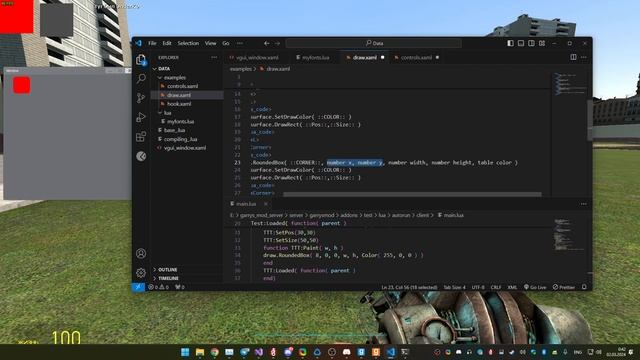Change encoding UTF-8 in status bar
Image resolution: width=640 pixels, height=360 pixels.
click(x=478, y=287)
